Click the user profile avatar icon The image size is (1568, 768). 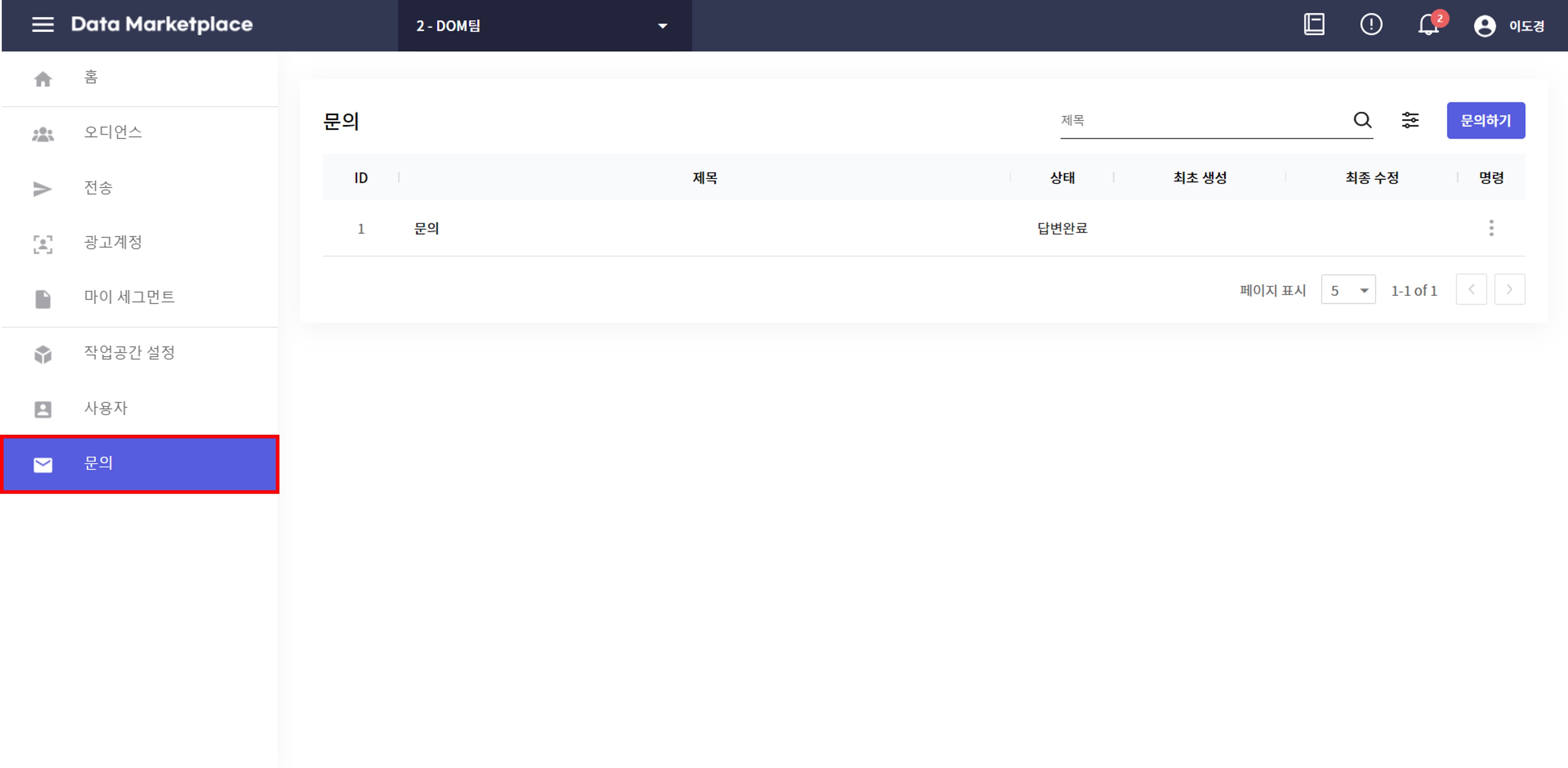point(1484,26)
